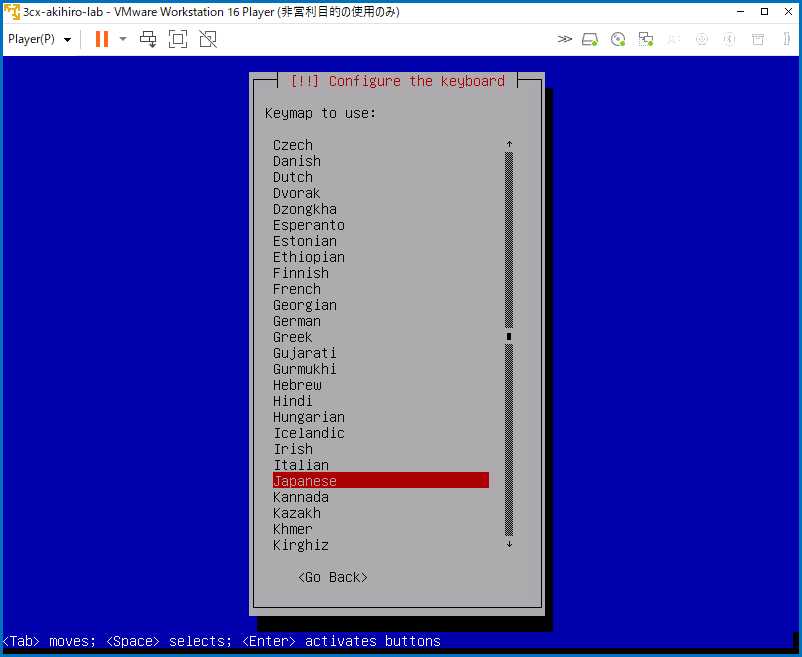Select Dvorak keymap
This screenshot has height=657, width=802.
coord(381,193)
